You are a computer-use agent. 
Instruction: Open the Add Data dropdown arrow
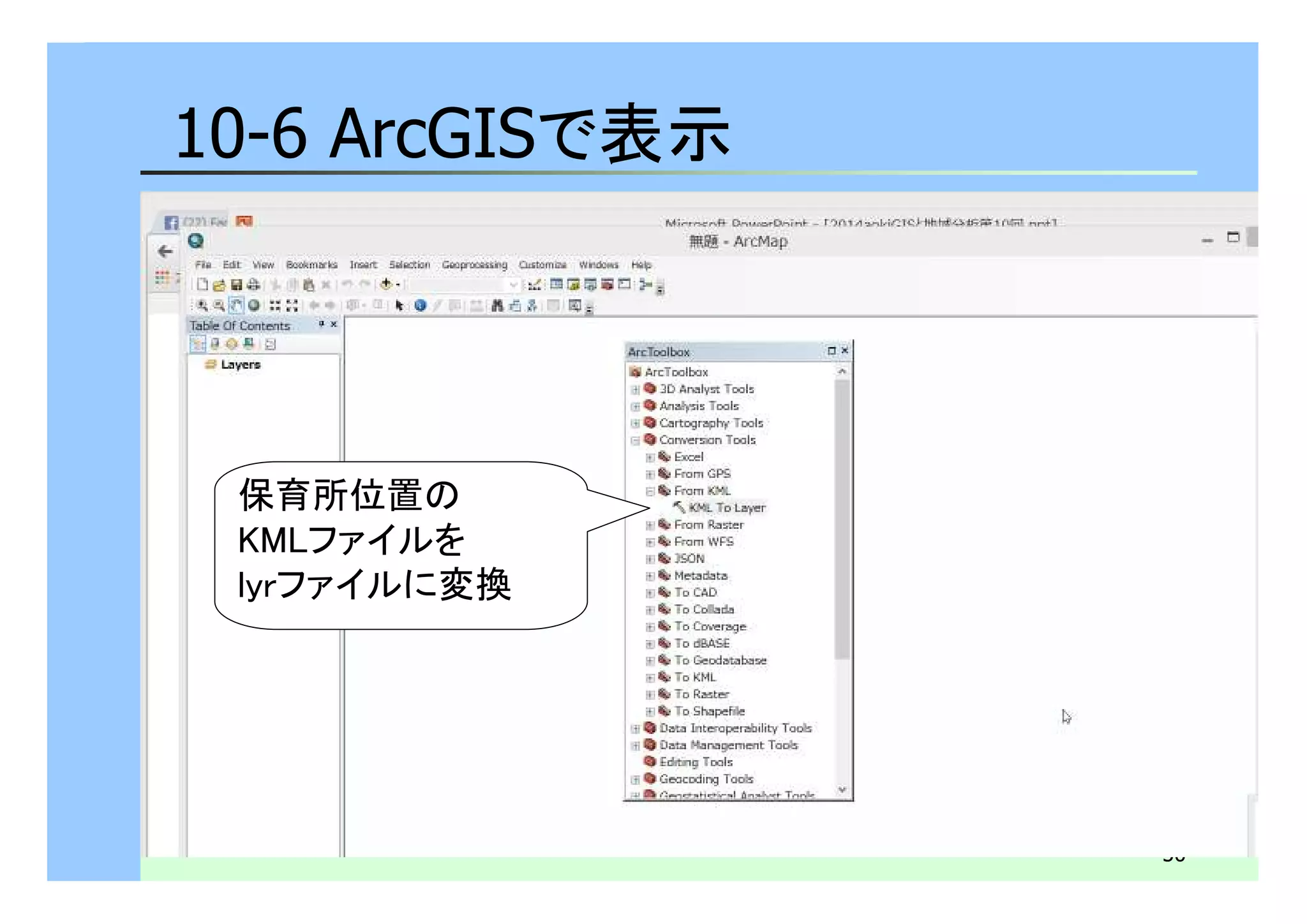click(x=398, y=285)
